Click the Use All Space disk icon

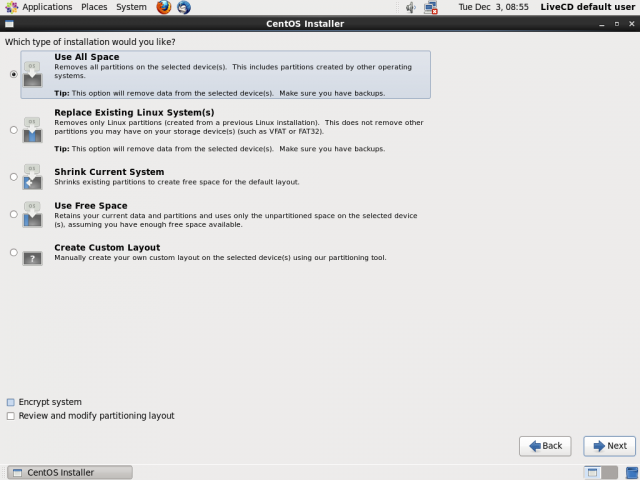point(33,75)
